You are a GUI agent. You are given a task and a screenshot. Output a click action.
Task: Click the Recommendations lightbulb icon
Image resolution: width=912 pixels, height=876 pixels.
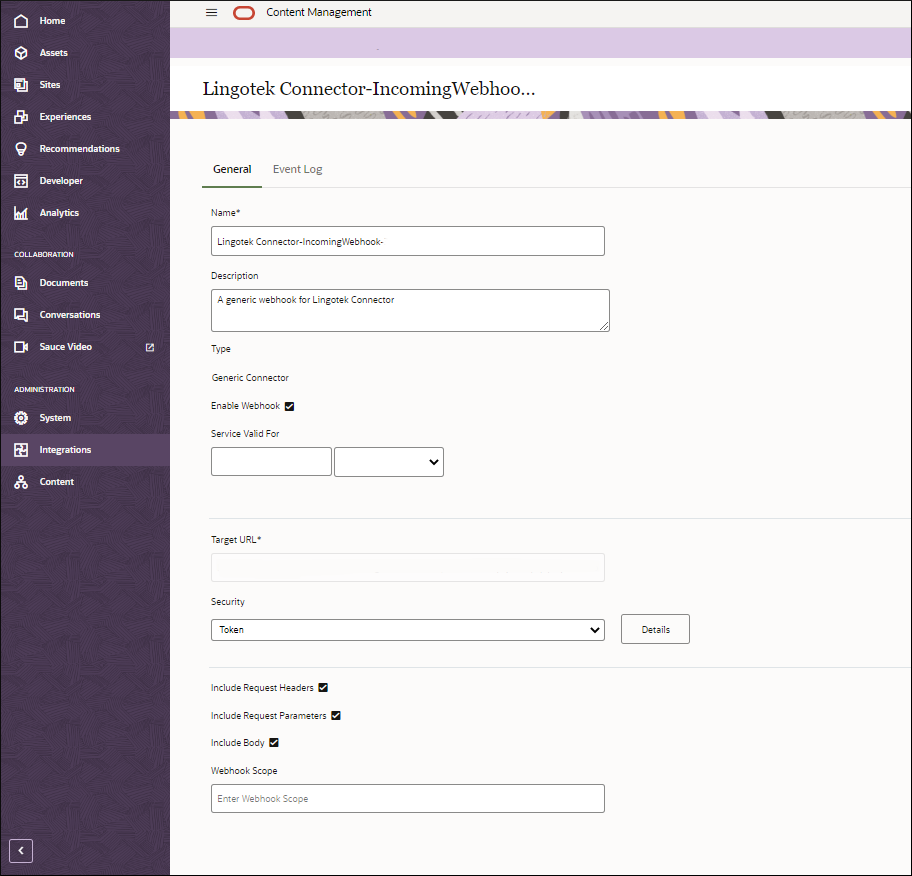(x=21, y=149)
